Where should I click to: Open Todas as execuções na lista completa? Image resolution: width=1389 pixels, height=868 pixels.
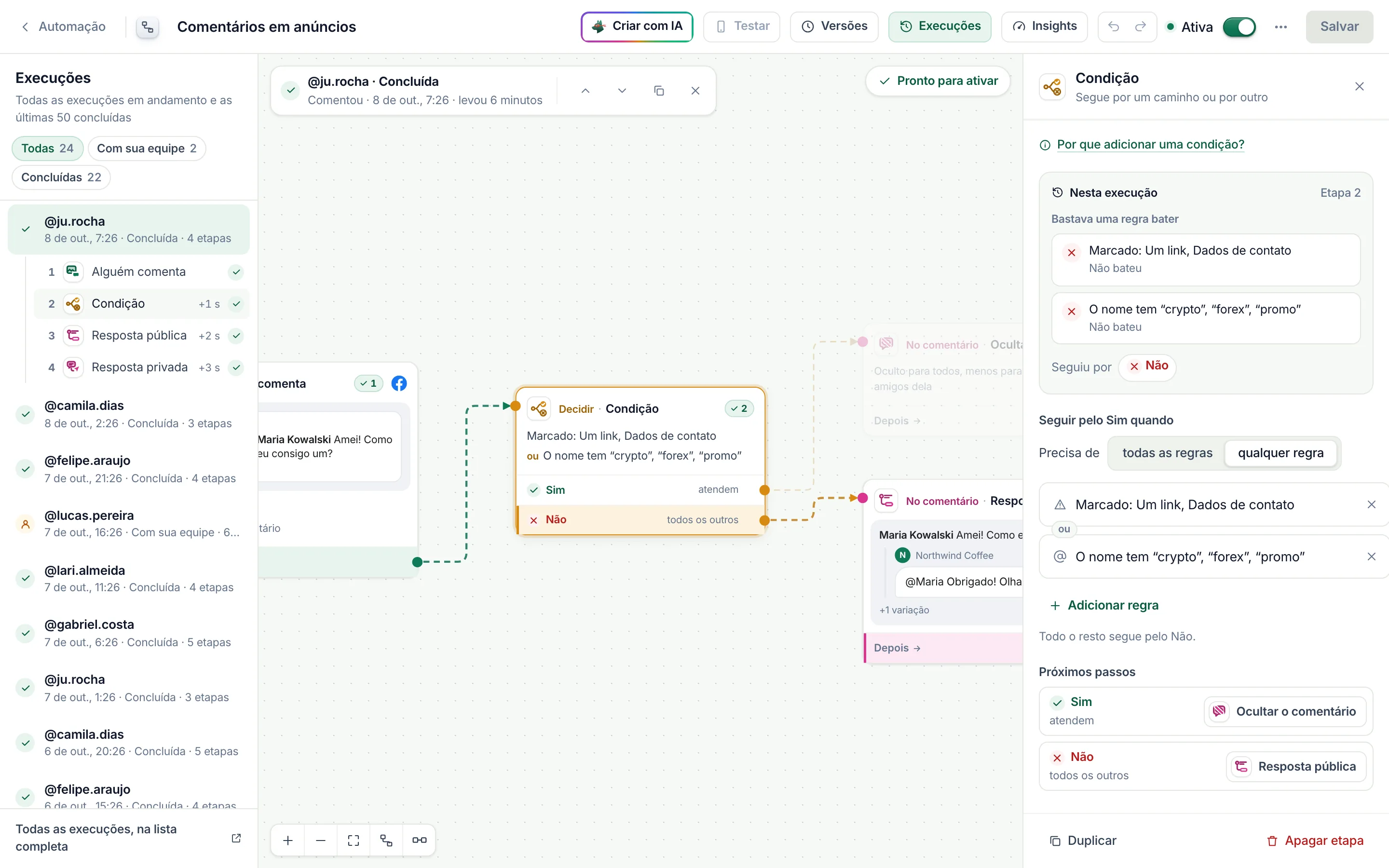129,838
